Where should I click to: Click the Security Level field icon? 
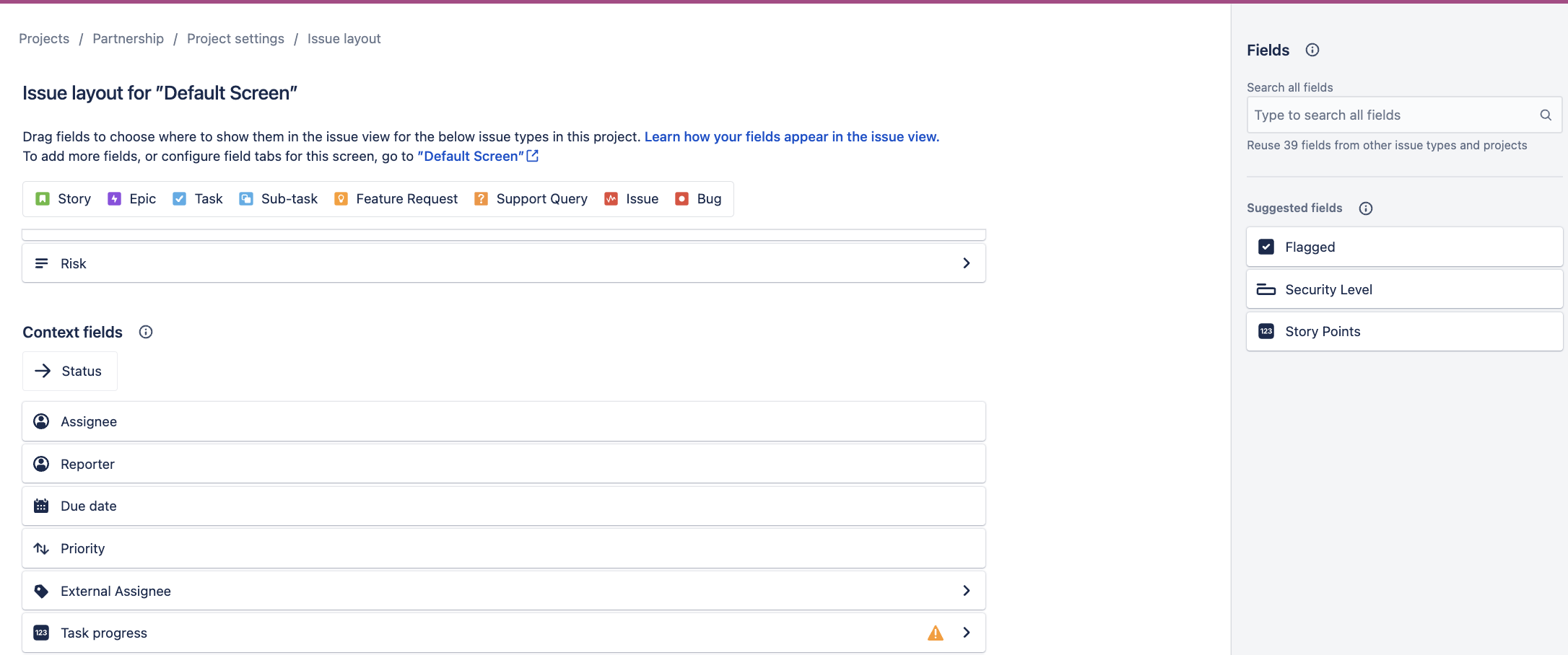pyautogui.click(x=1266, y=289)
